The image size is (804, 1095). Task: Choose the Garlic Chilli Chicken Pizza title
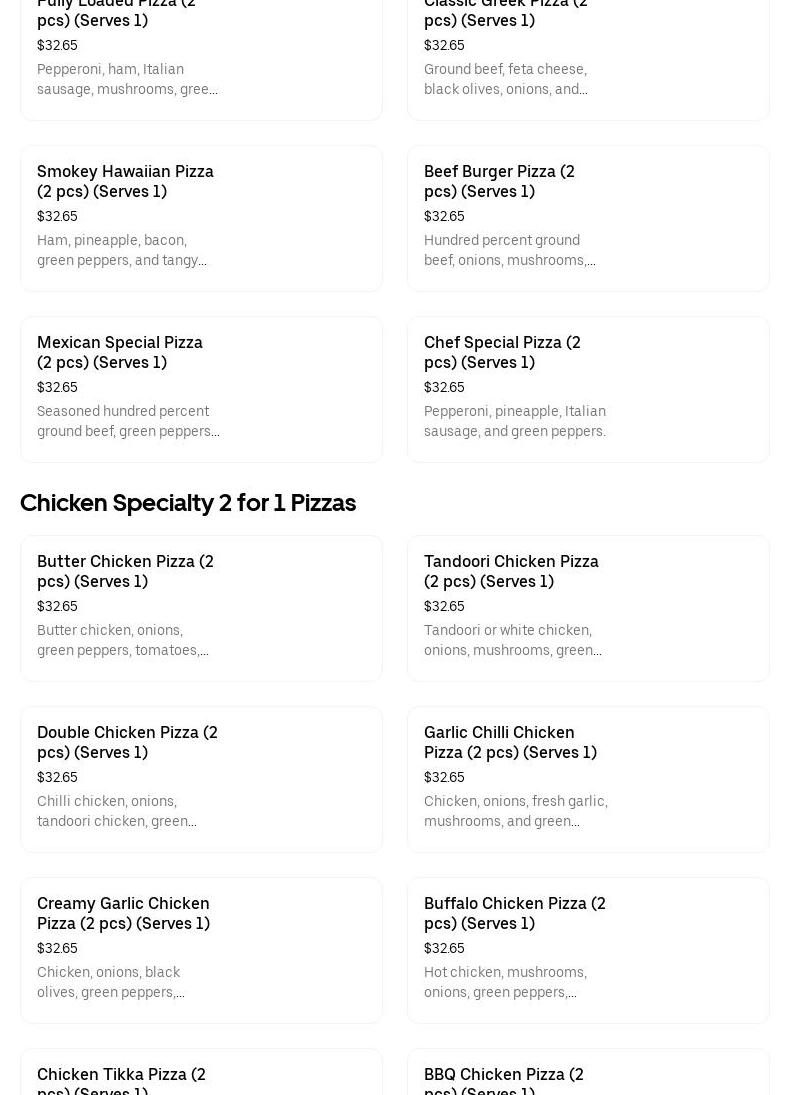coord(510,742)
